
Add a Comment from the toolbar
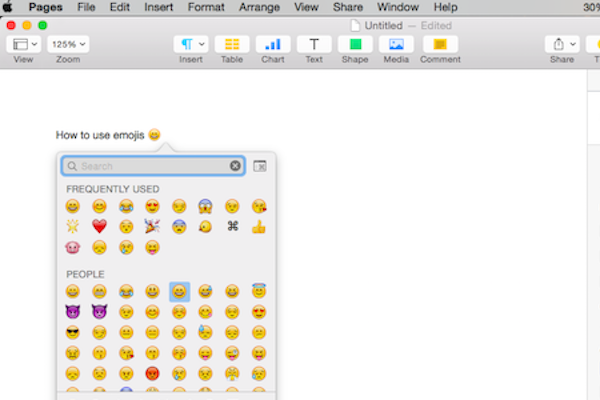440,44
